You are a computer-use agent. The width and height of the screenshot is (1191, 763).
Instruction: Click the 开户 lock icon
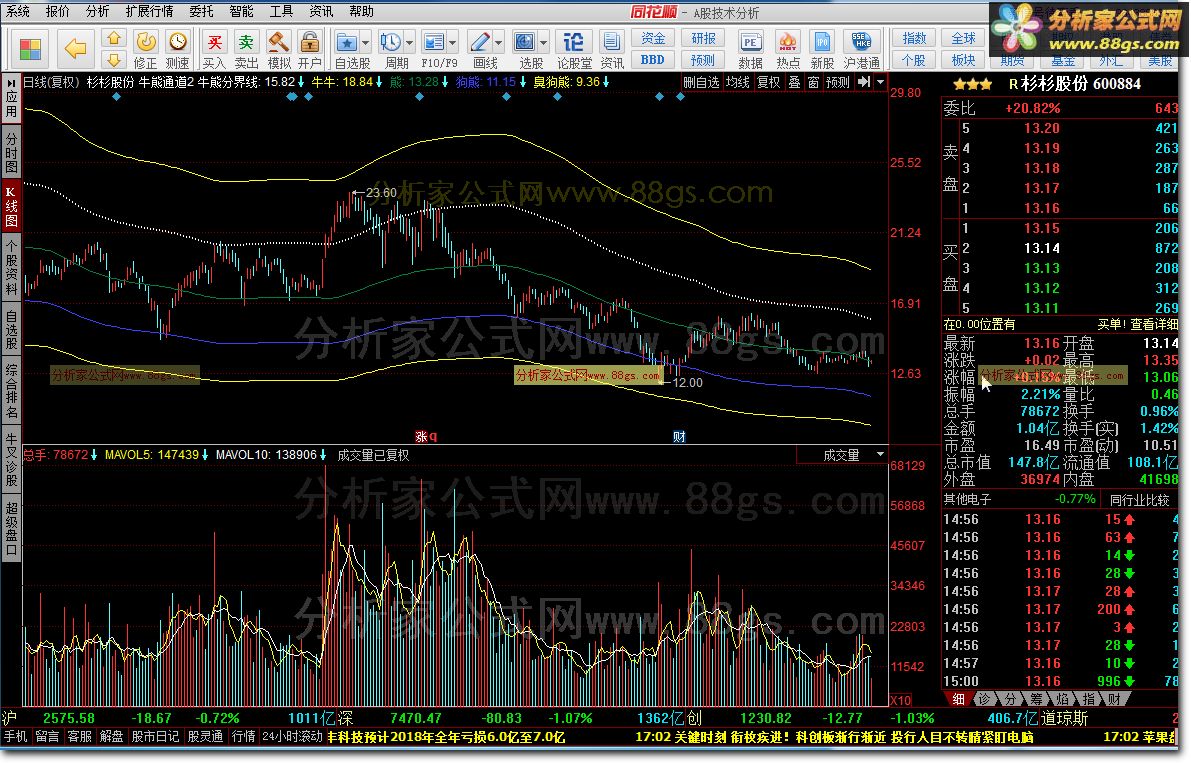coord(310,49)
